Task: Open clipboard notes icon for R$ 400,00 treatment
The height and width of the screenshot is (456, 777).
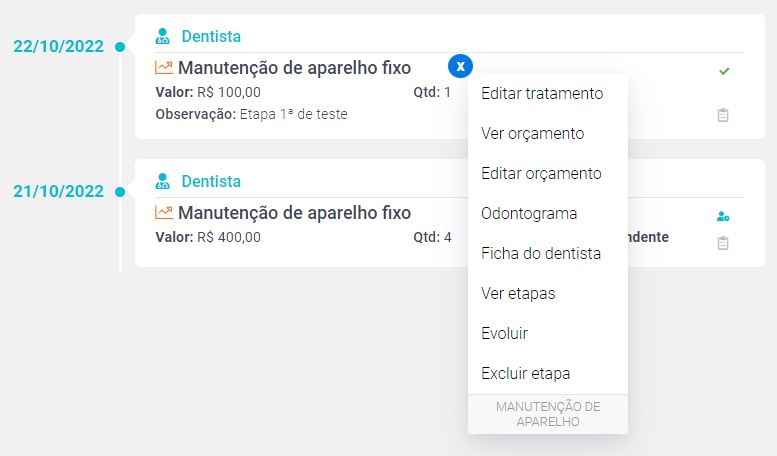Action: [x=723, y=243]
